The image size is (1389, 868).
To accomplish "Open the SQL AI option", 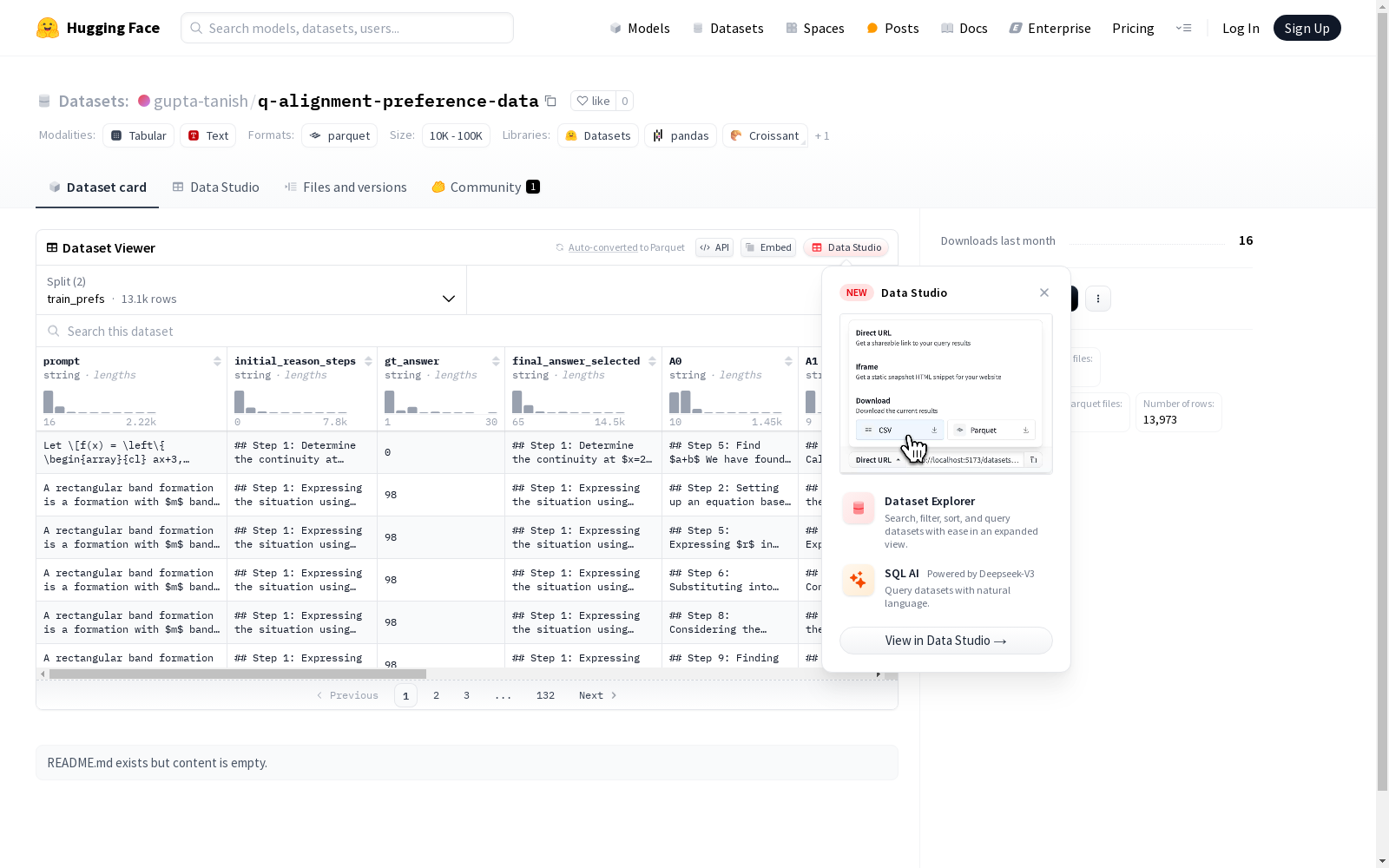I will point(946,587).
